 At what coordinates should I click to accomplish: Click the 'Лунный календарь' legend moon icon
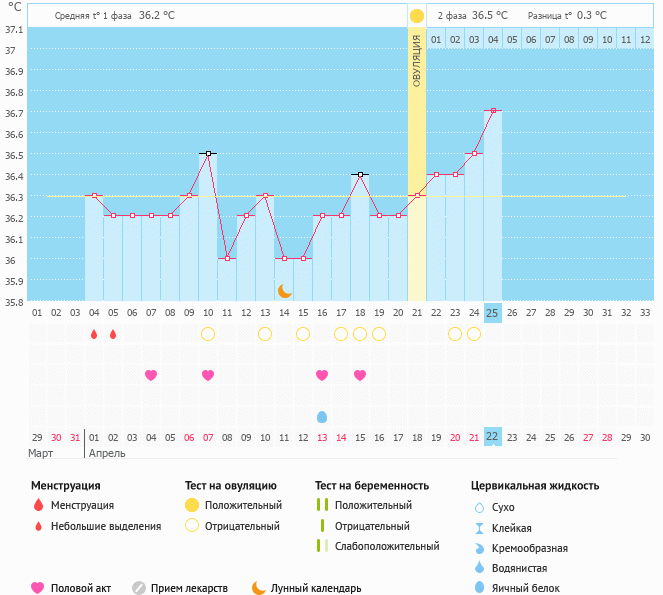pos(259,588)
